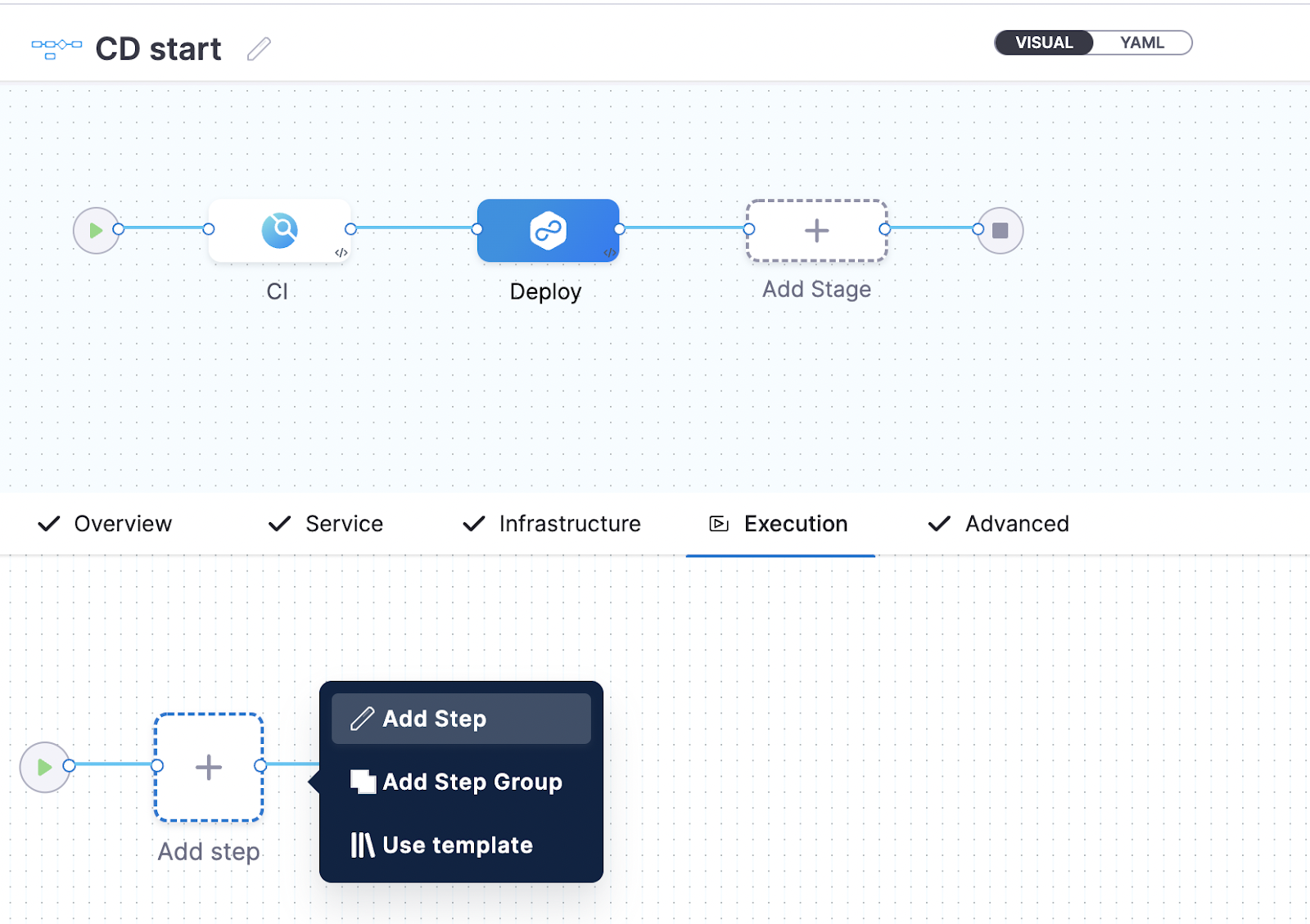The image size is (1310, 924).
Task: Select the CI stage node icon
Action: coord(279,230)
